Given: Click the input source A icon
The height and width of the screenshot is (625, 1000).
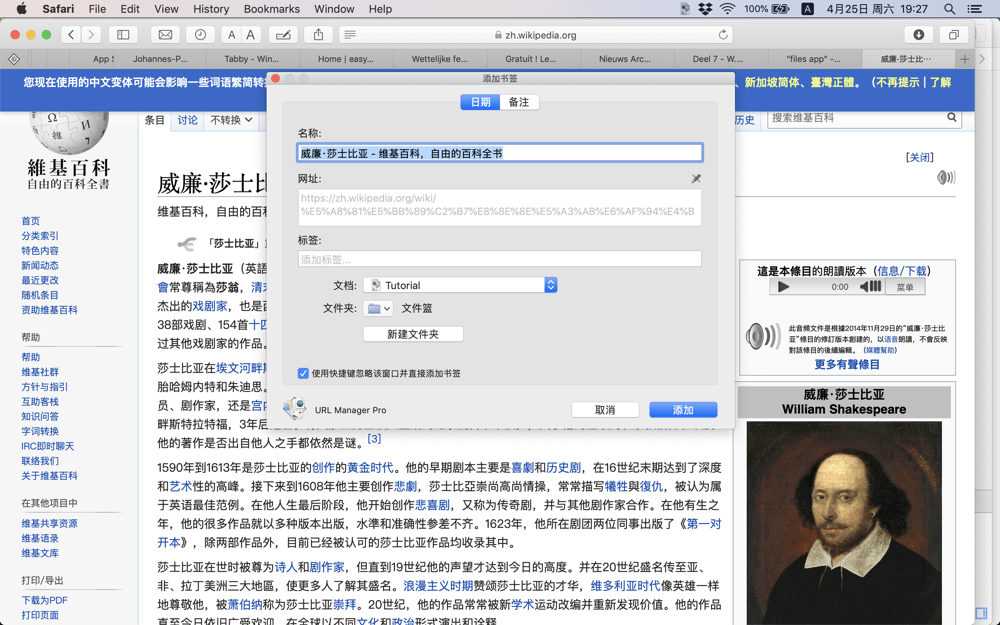Looking at the screenshot, I should pyautogui.click(x=807, y=9).
